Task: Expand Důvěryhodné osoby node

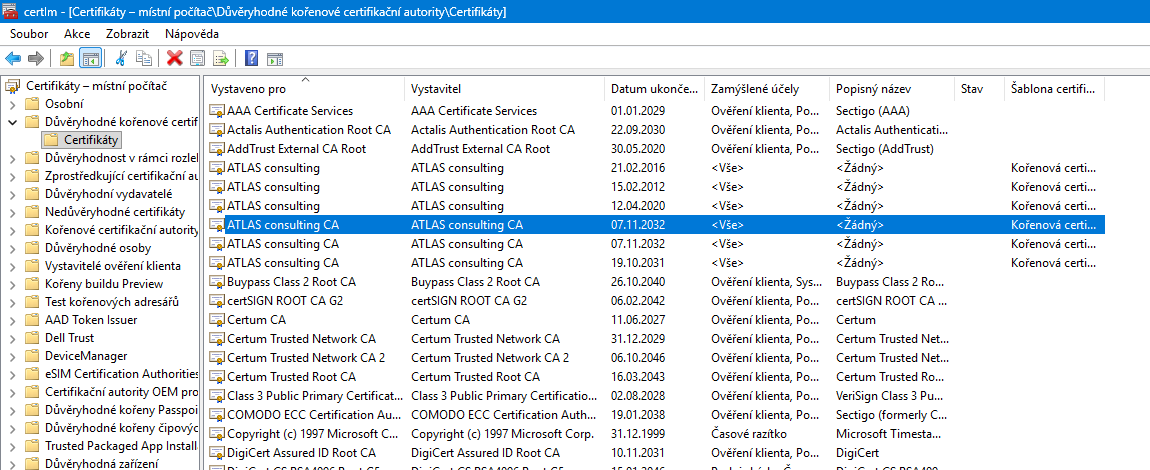Action: tap(12, 248)
